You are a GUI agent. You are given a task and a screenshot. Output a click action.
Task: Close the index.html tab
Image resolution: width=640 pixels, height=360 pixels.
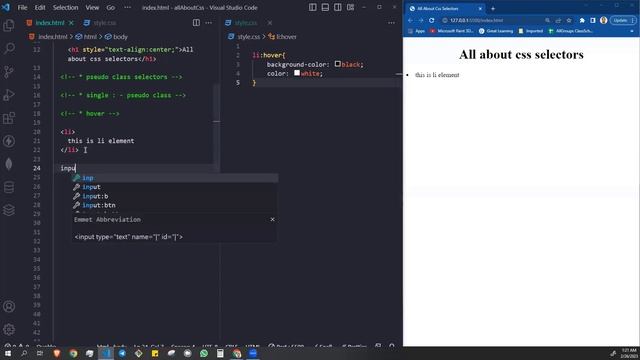tap(71, 23)
